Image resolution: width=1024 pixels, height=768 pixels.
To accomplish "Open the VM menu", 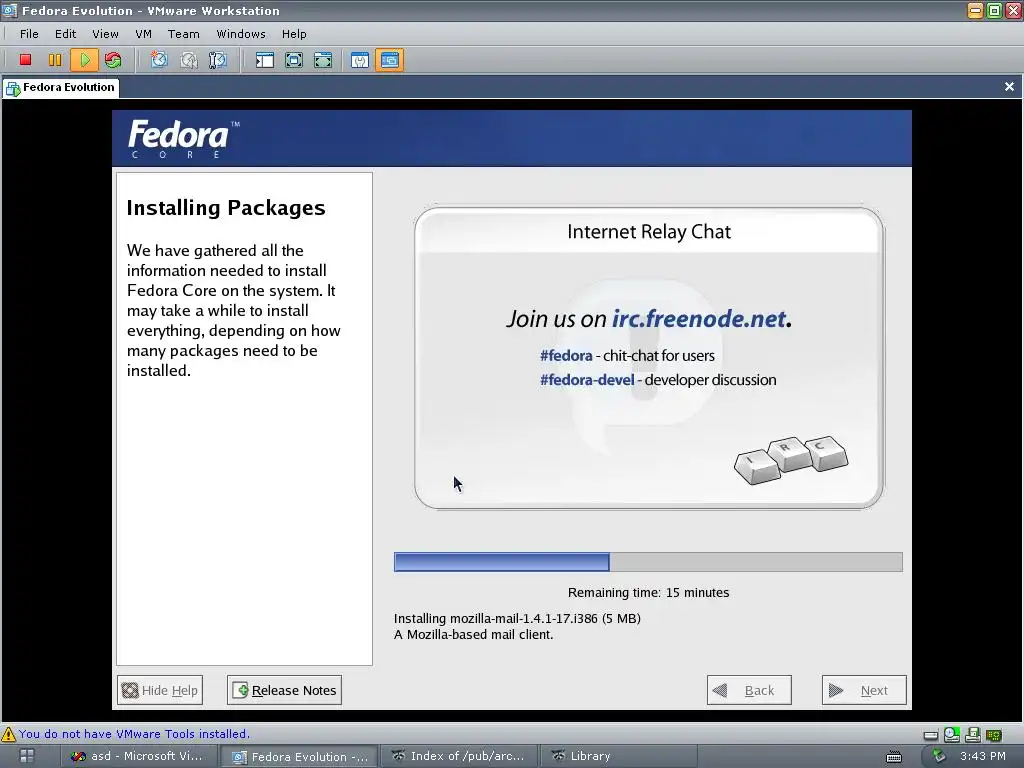I will tap(143, 34).
